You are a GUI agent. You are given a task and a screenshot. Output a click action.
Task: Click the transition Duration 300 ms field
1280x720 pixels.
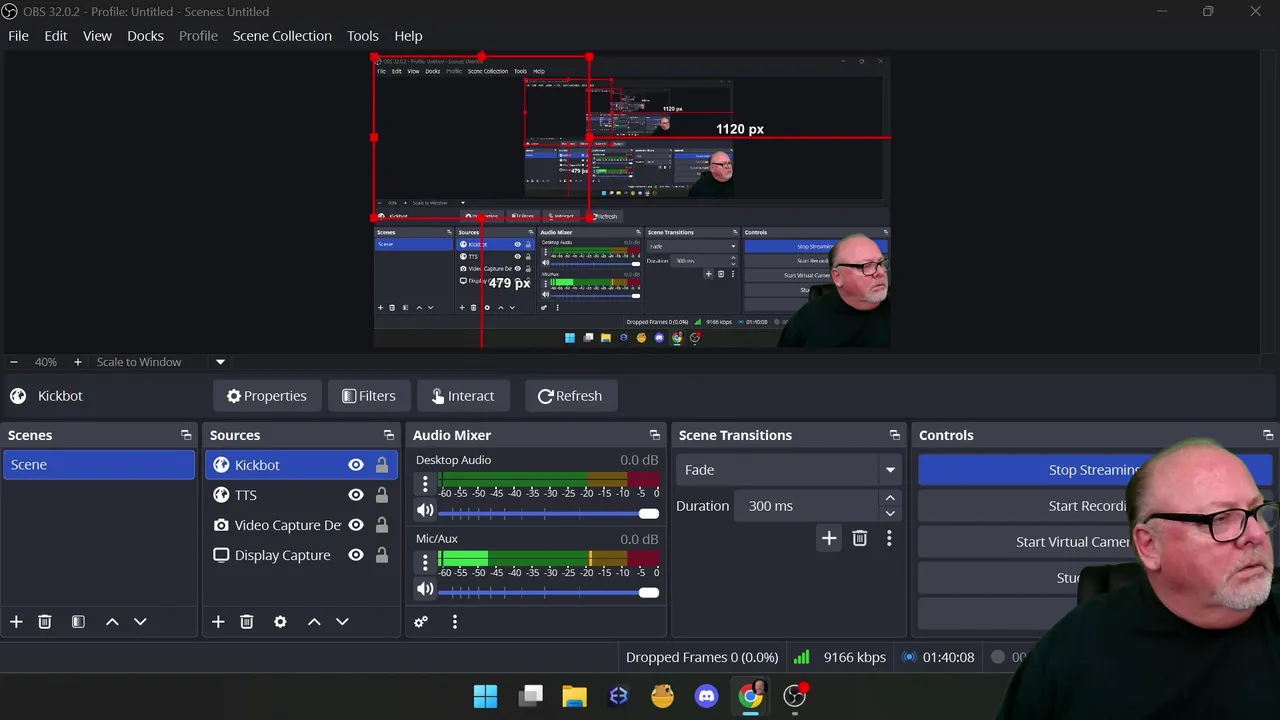[807, 506]
